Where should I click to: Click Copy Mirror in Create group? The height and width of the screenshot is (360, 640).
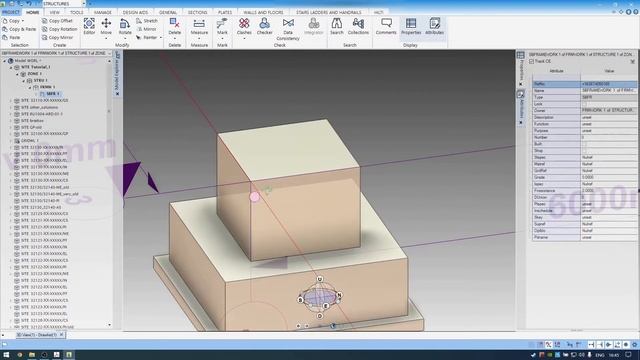(x=58, y=37)
